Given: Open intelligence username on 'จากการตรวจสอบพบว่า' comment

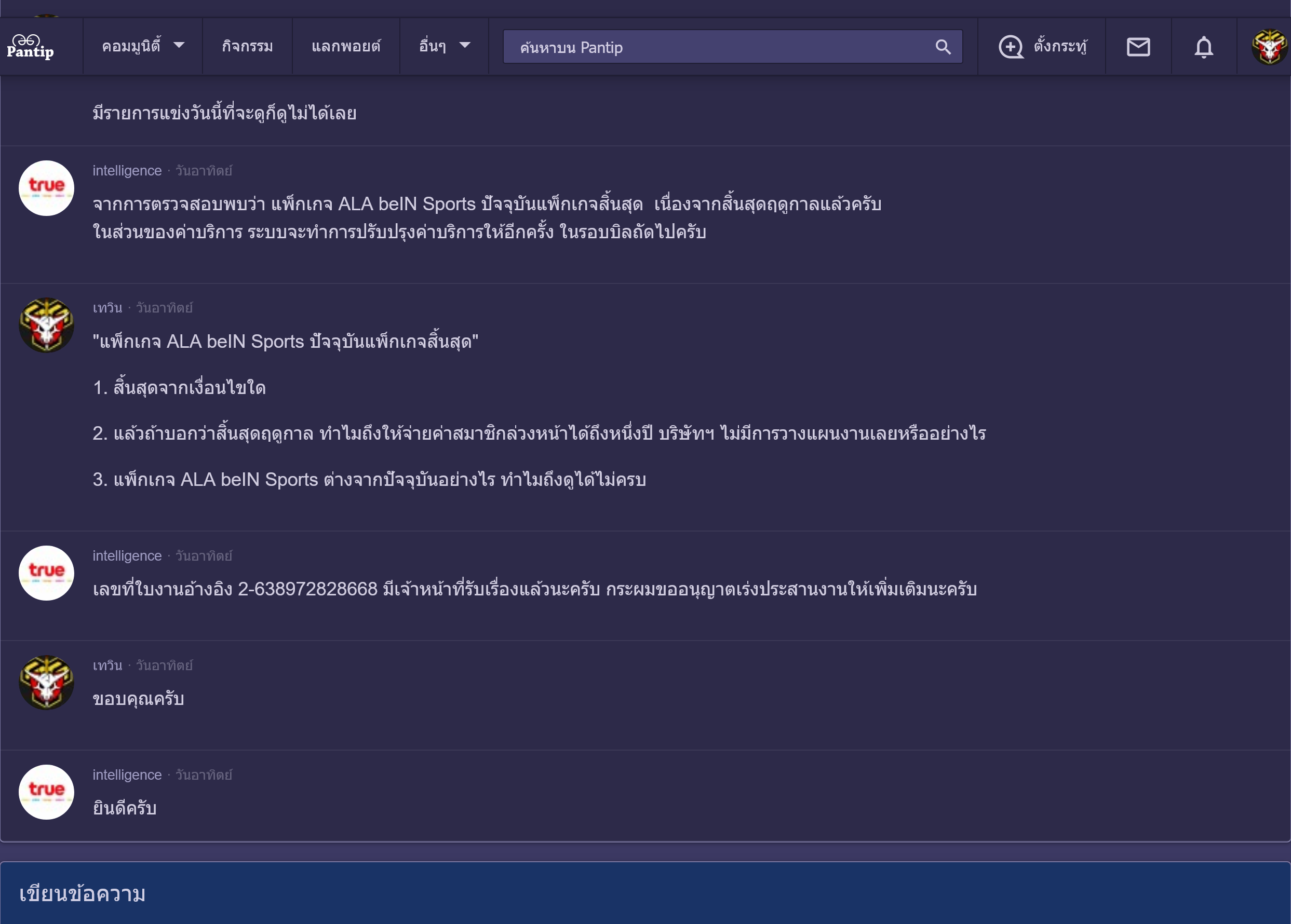Looking at the screenshot, I should (x=127, y=171).
